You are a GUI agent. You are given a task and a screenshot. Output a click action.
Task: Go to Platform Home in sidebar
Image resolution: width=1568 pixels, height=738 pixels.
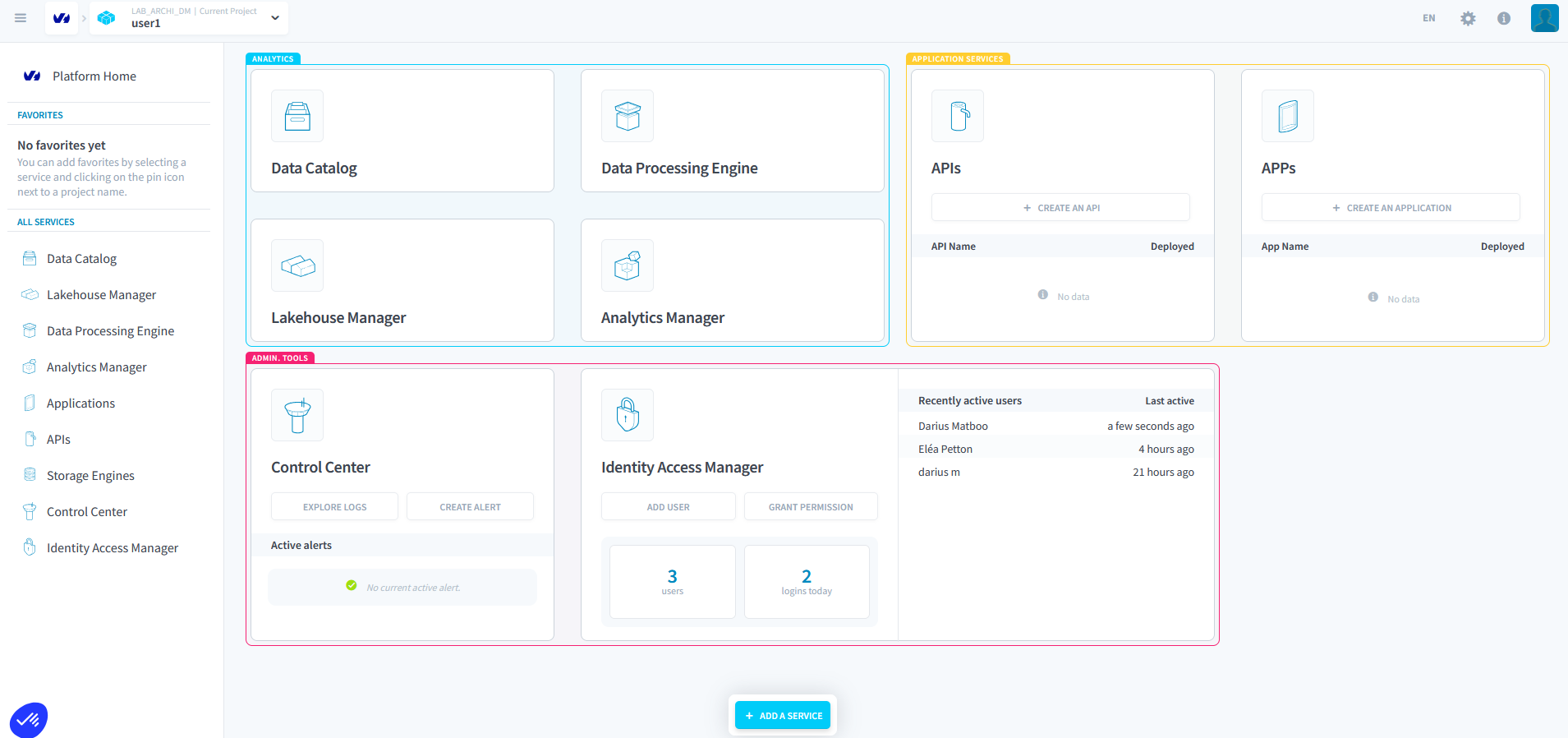pyautogui.click(x=94, y=76)
